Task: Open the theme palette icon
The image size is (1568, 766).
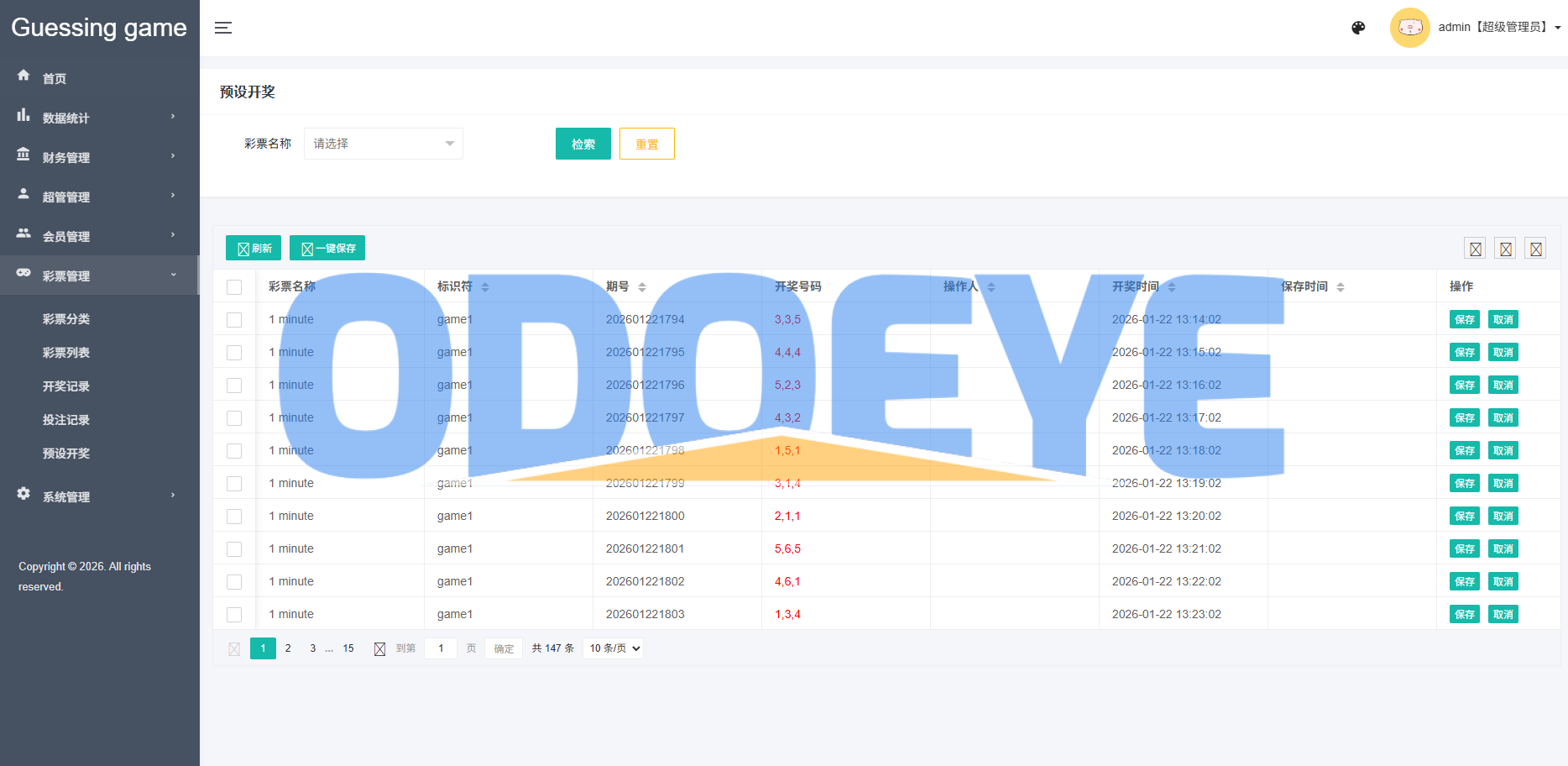Action: point(1358,28)
